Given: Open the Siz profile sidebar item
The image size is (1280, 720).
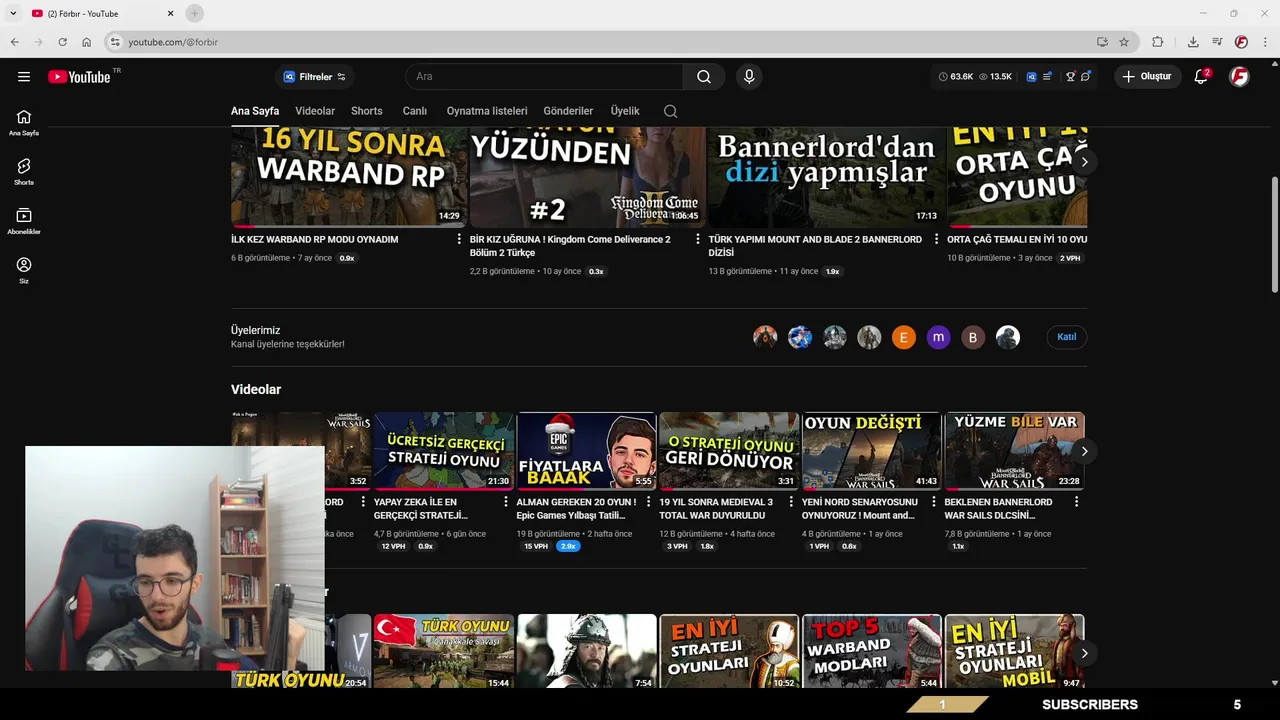Looking at the screenshot, I should [24, 271].
